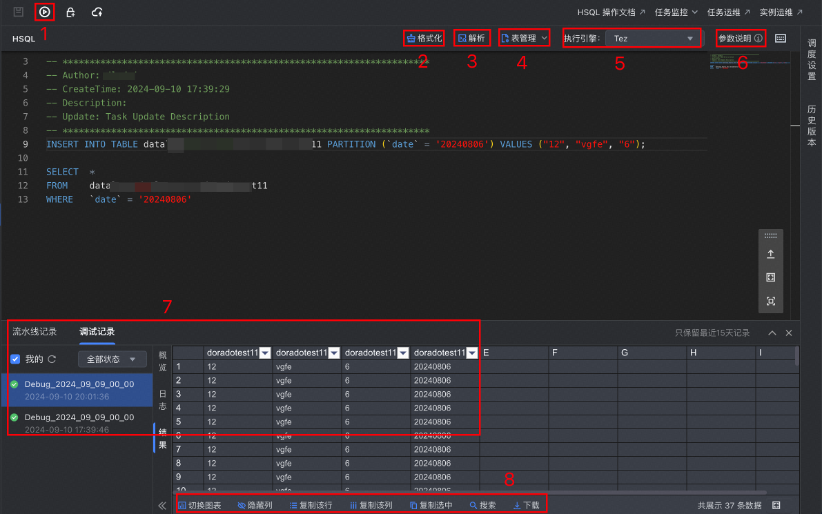This screenshot has height=514, width=822.
Task: Collapse results panel with the up chevron
Action: click(772, 332)
